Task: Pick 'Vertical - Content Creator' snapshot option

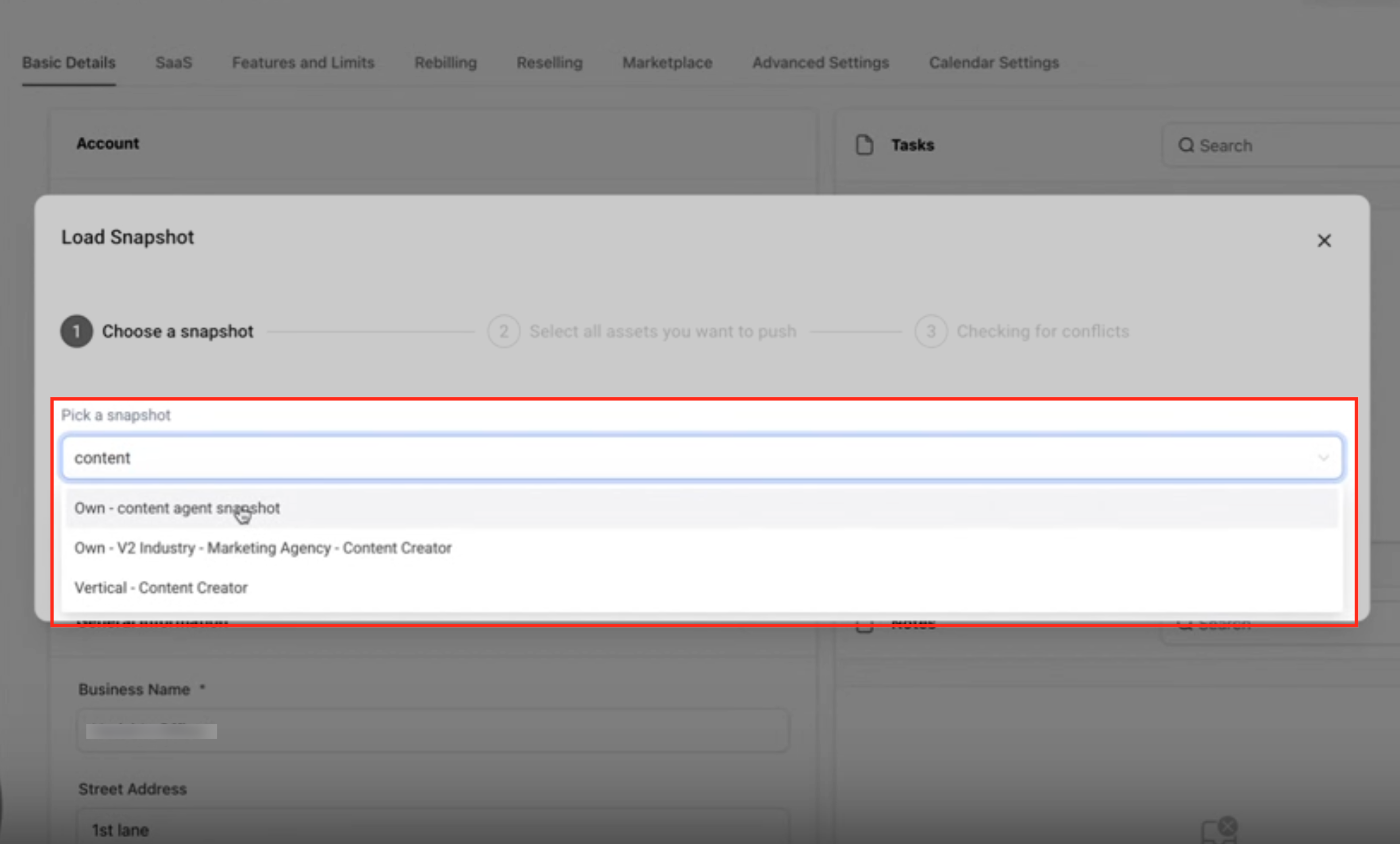Action: pyautogui.click(x=161, y=588)
